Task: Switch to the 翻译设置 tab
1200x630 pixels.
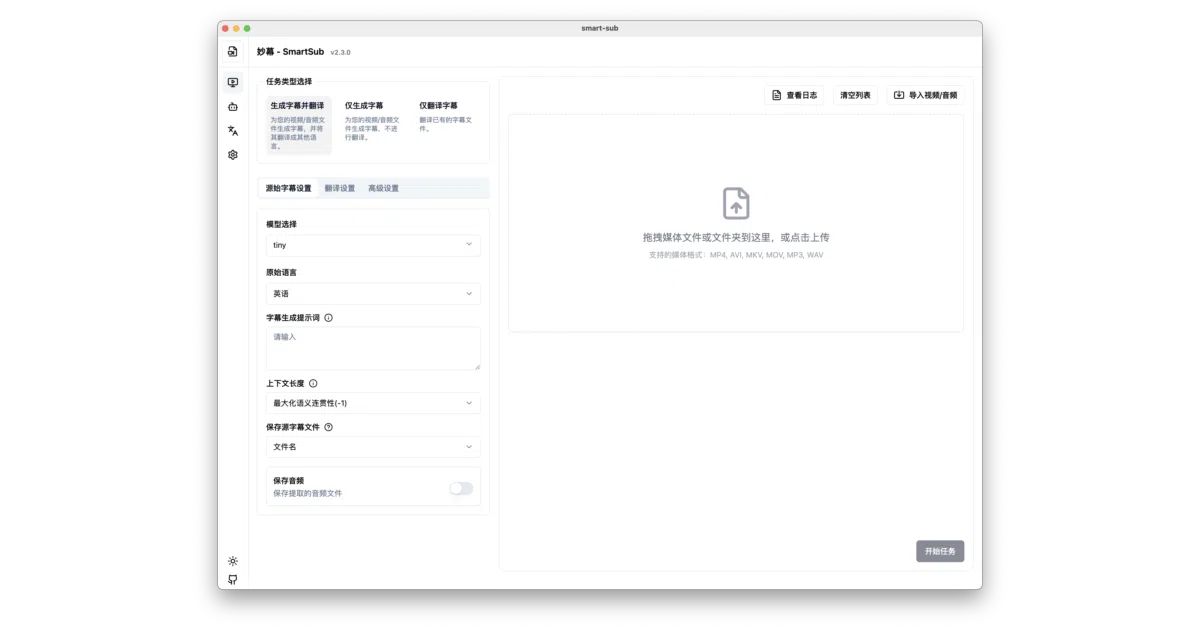Action: (340, 188)
